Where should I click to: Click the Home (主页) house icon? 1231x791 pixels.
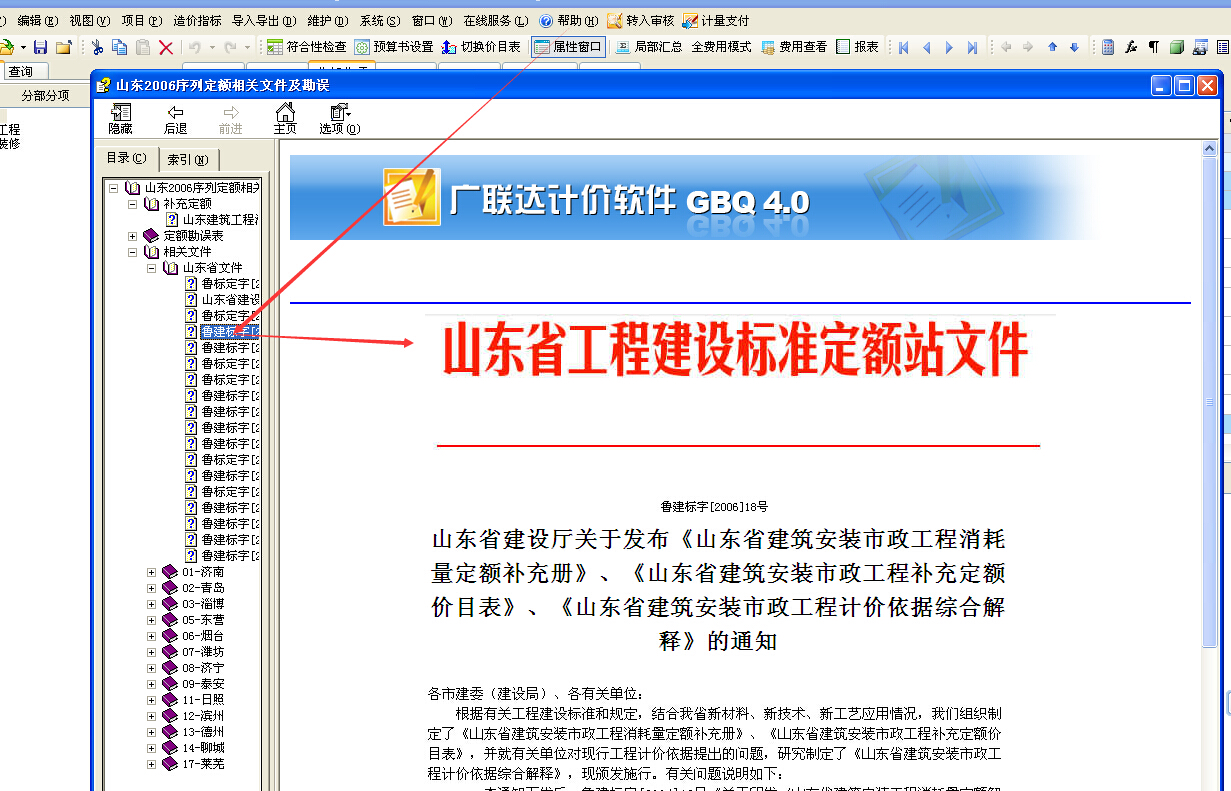click(x=285, y=118)
